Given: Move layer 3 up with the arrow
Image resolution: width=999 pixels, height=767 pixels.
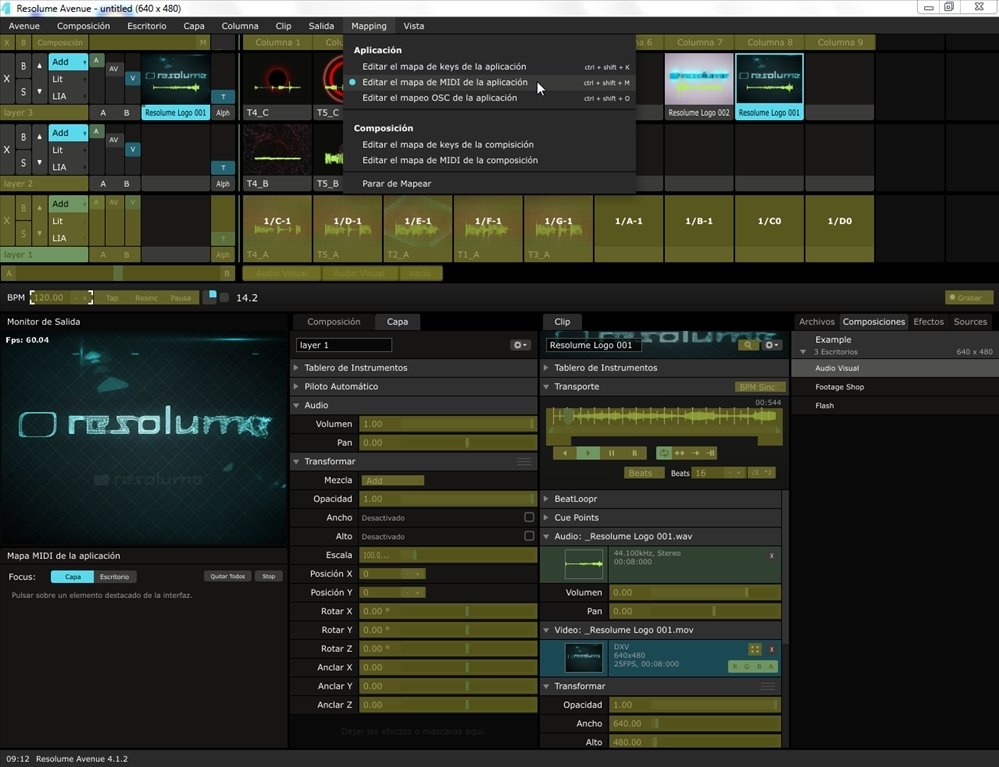Looking at the screenshot, I should pos(40,66).
